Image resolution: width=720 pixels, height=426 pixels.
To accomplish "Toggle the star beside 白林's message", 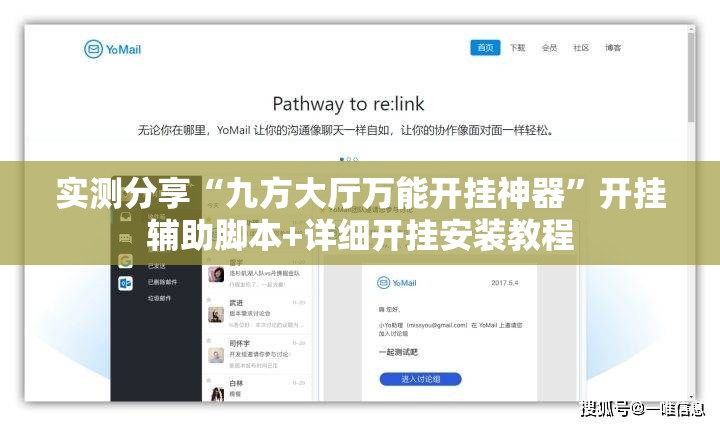I will pyautogui.click(x=208, y=381).
